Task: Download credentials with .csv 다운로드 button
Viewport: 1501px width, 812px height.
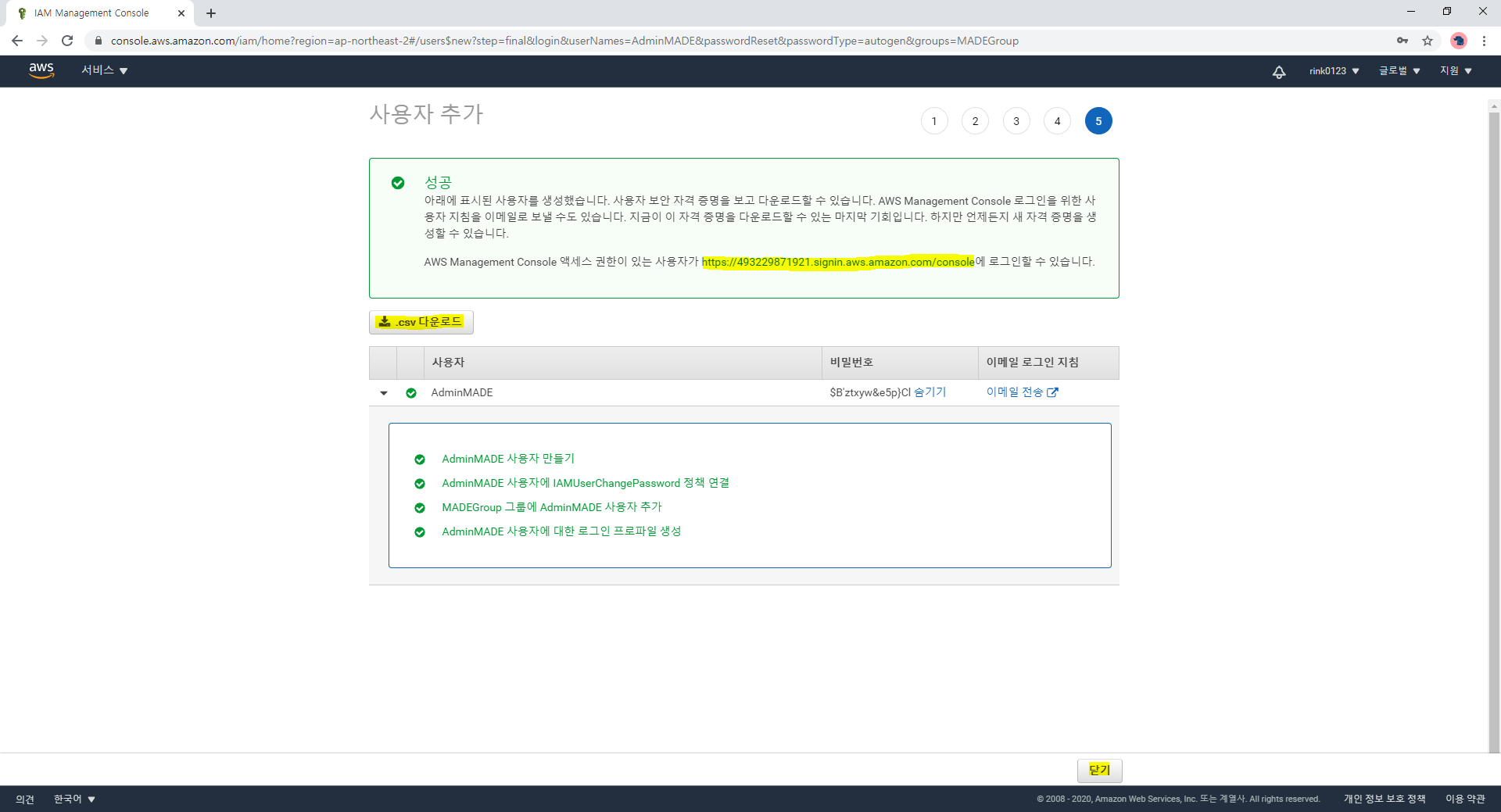Action: [421, 322]
